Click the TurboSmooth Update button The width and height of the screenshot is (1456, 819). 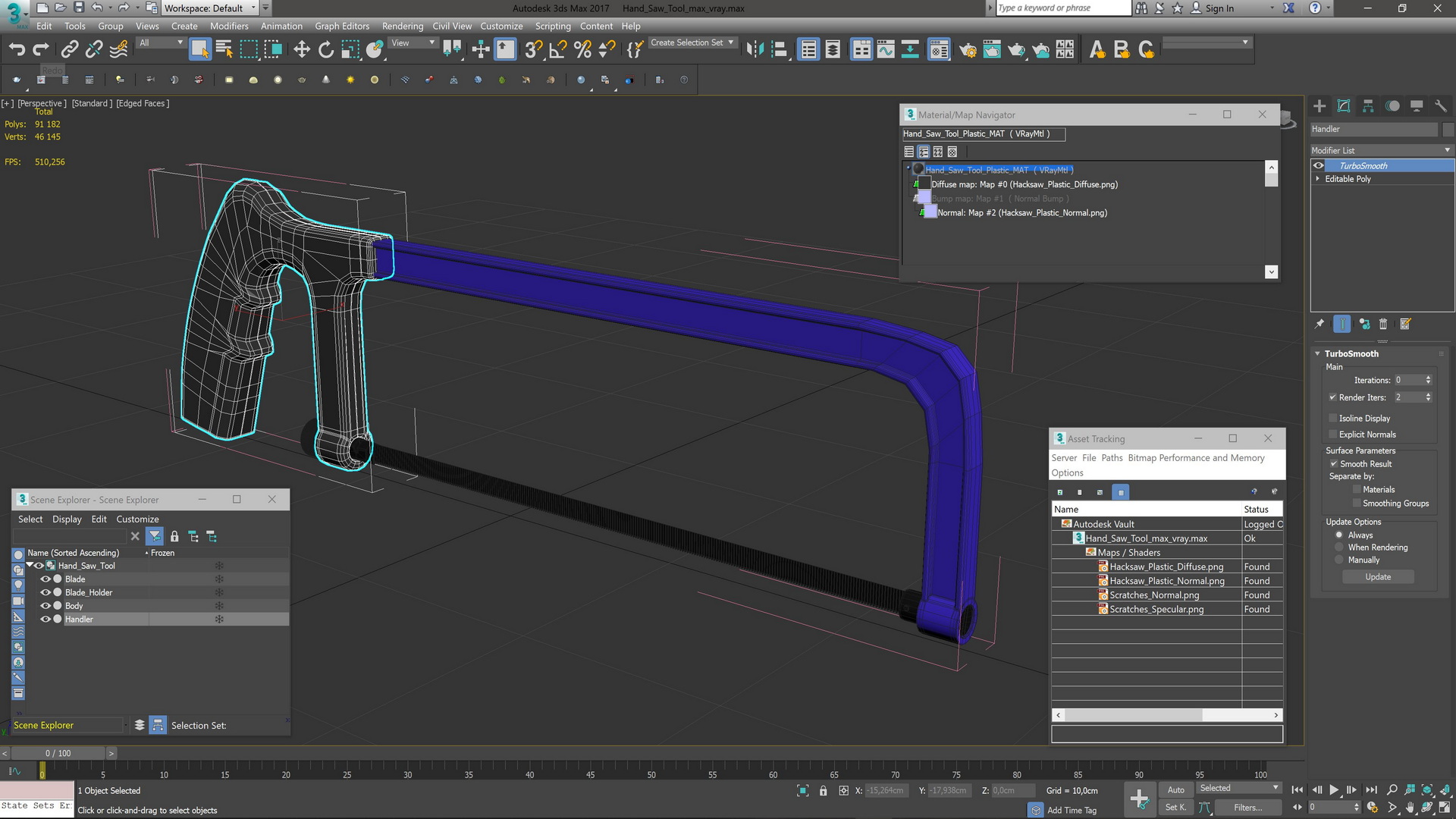coord(1378,577)
